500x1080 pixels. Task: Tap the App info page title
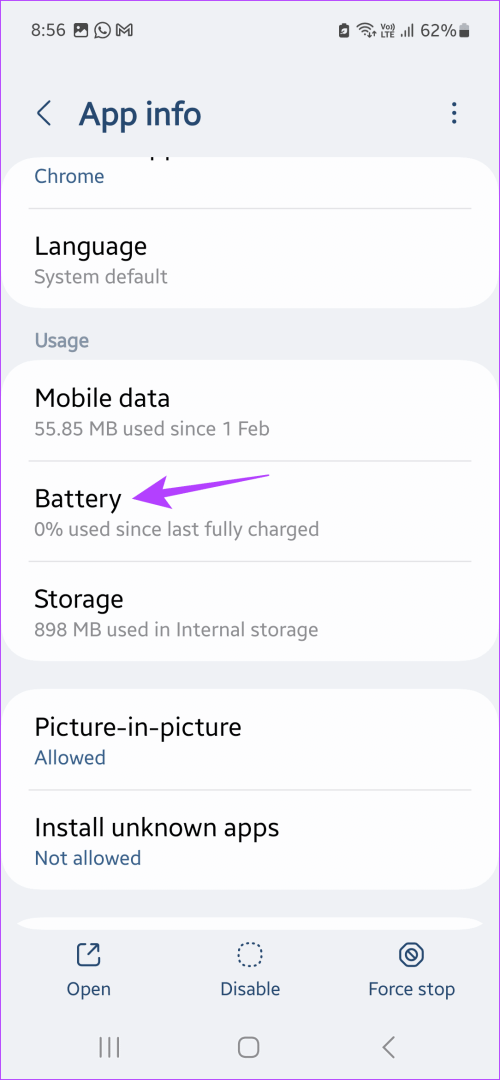(140, 114)
